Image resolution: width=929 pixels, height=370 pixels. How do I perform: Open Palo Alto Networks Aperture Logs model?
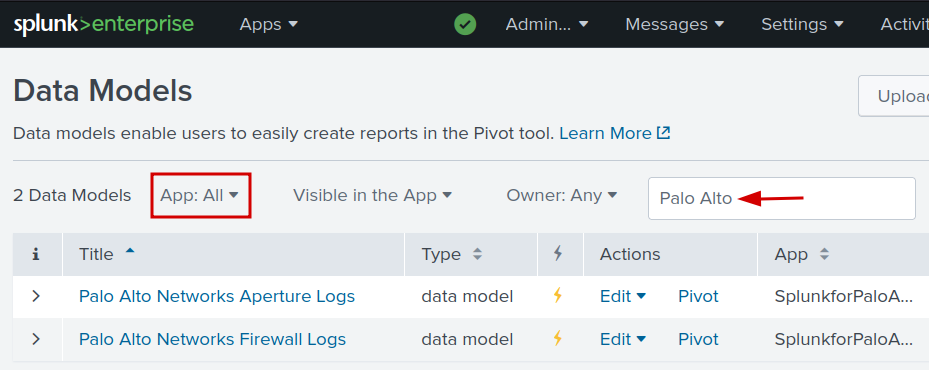[x=217, y=296]
